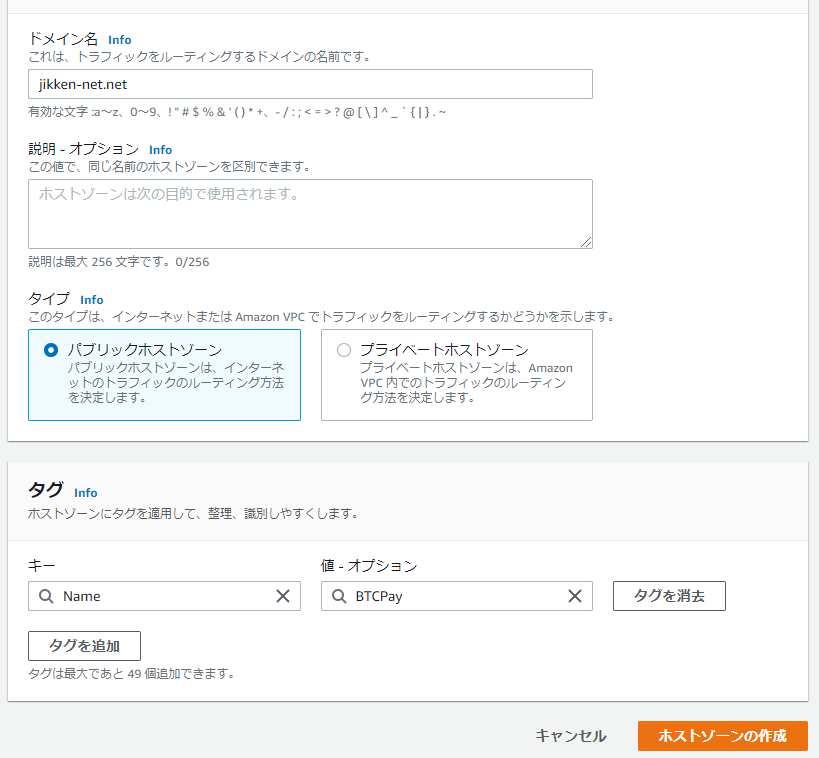The image size is (819, 758).
Task: Select パブリックホストゾーン radio button
Action: point(51,350)
